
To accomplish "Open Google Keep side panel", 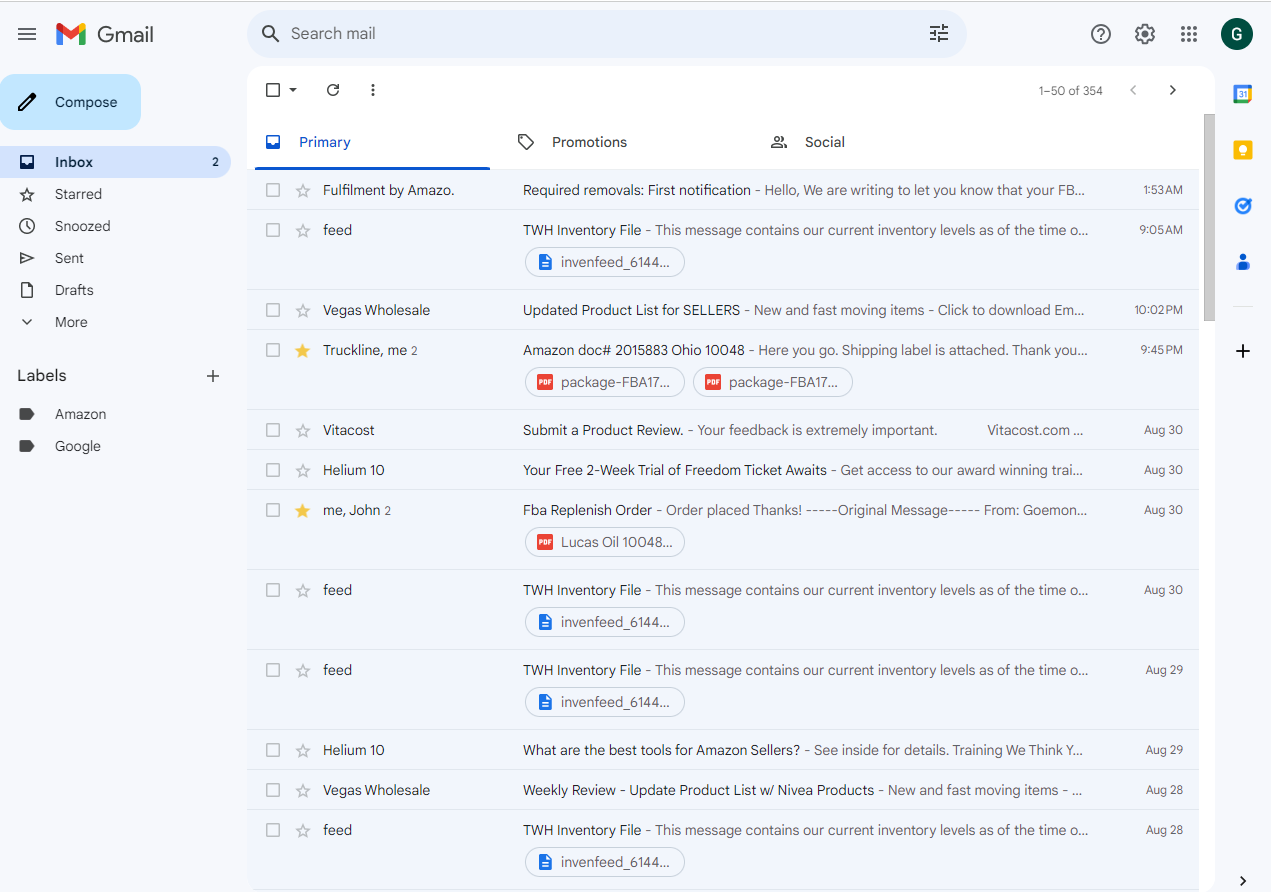I will [1242, 150].
